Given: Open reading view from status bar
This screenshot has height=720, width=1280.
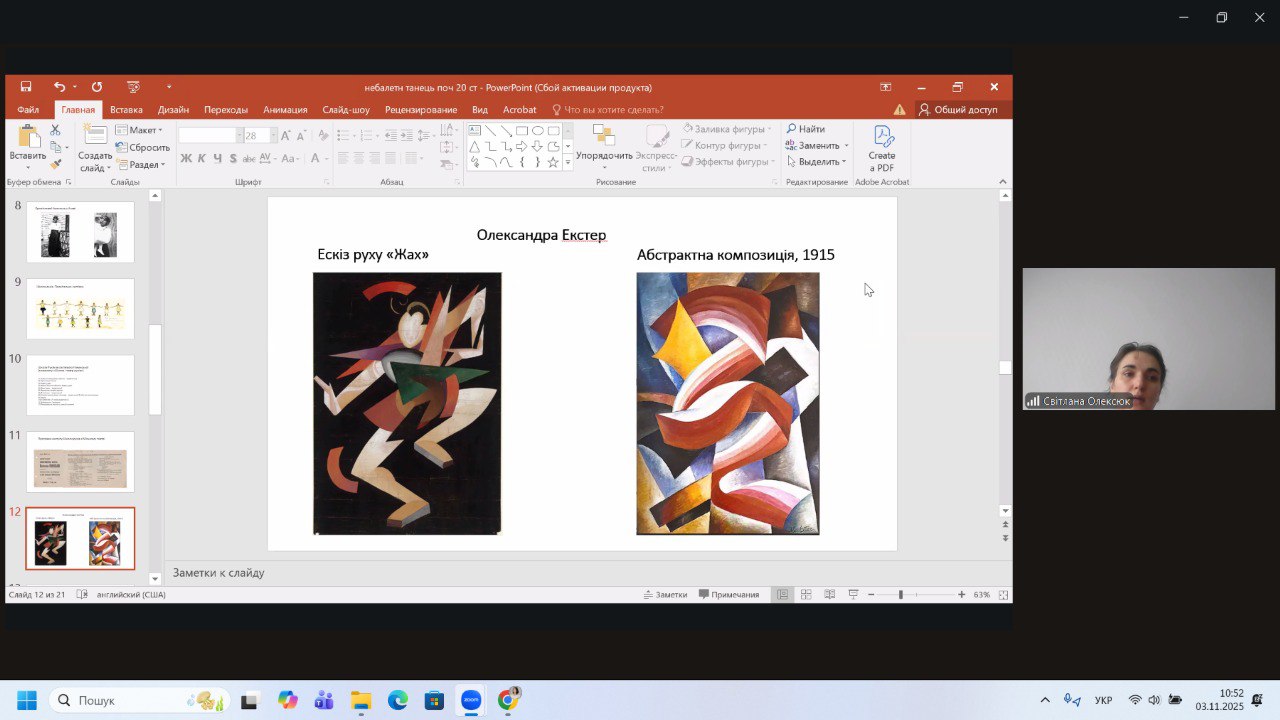Looking at the screenshot, I should (x=829, y=594).
